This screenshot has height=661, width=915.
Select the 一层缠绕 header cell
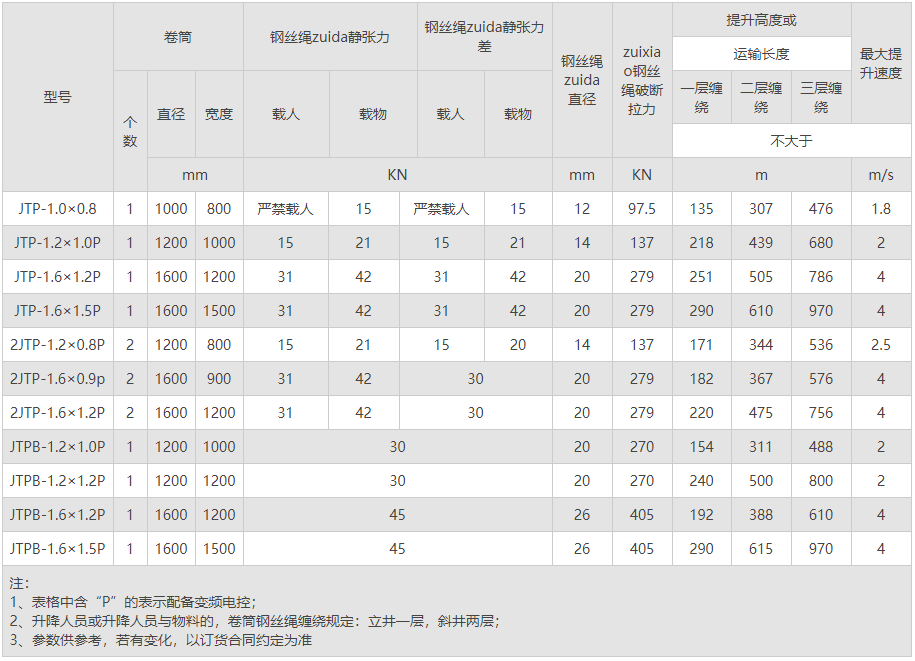click(x=702, y=97)
